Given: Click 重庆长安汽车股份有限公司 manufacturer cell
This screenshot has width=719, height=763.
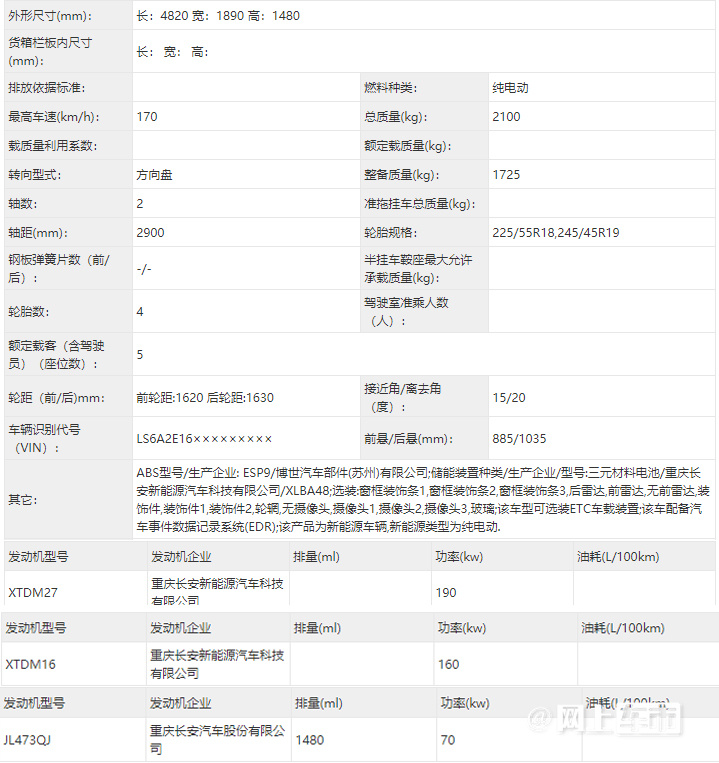Looking at the screenshot, I should pyautogui.click(x=217, y=740).
